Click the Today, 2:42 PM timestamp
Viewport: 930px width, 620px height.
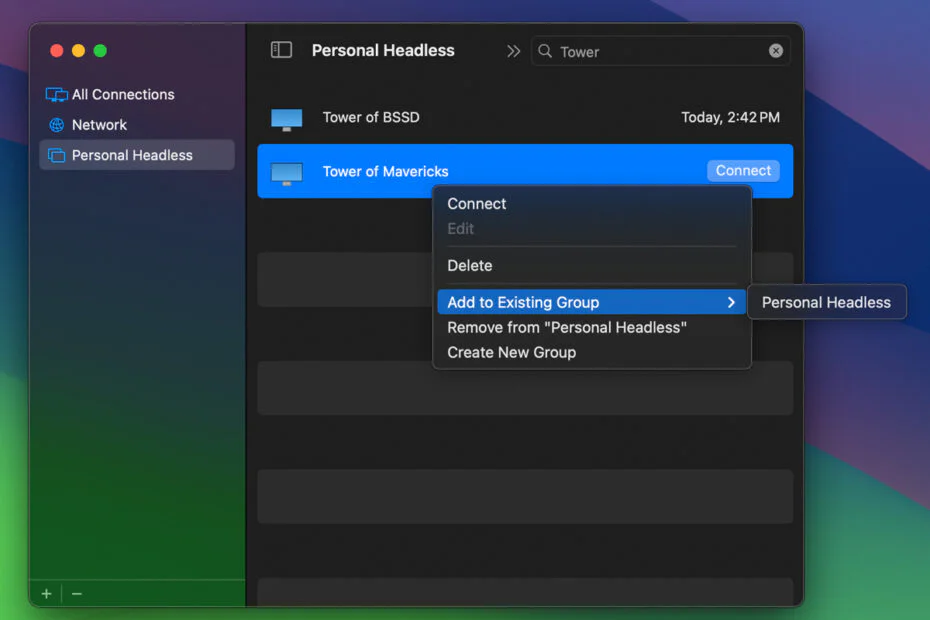(730, 117)
